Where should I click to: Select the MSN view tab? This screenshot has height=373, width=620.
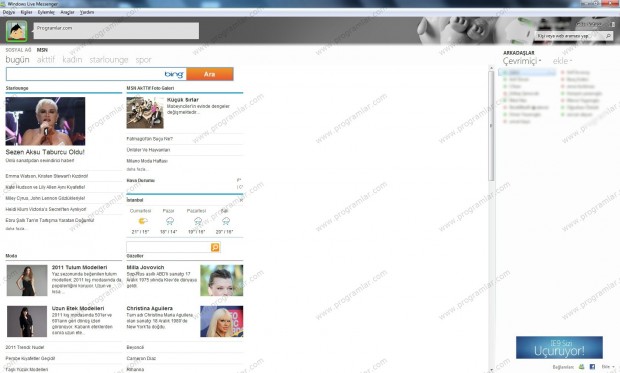click(x=42, y=50)
